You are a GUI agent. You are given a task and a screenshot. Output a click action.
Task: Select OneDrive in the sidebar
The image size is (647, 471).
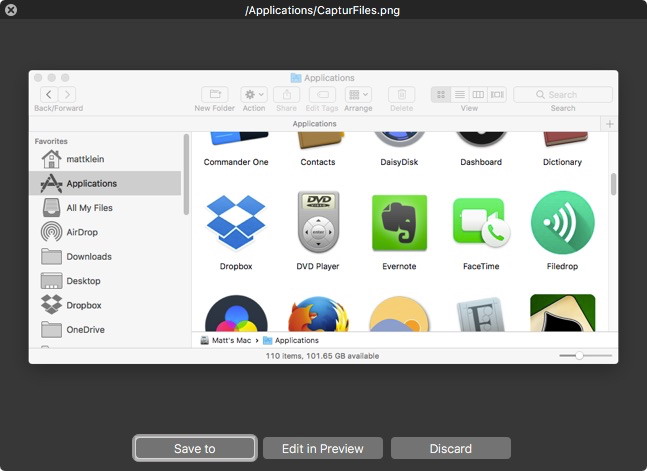point(85,330)
